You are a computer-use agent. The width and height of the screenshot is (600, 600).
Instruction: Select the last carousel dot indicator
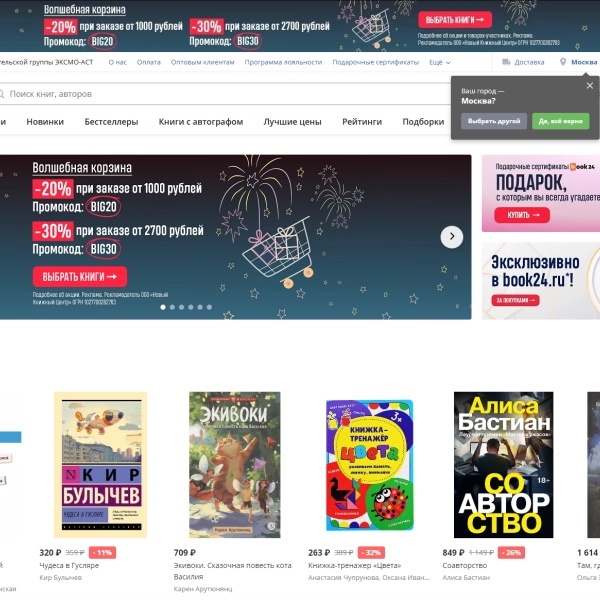click(x=209, y=307)
